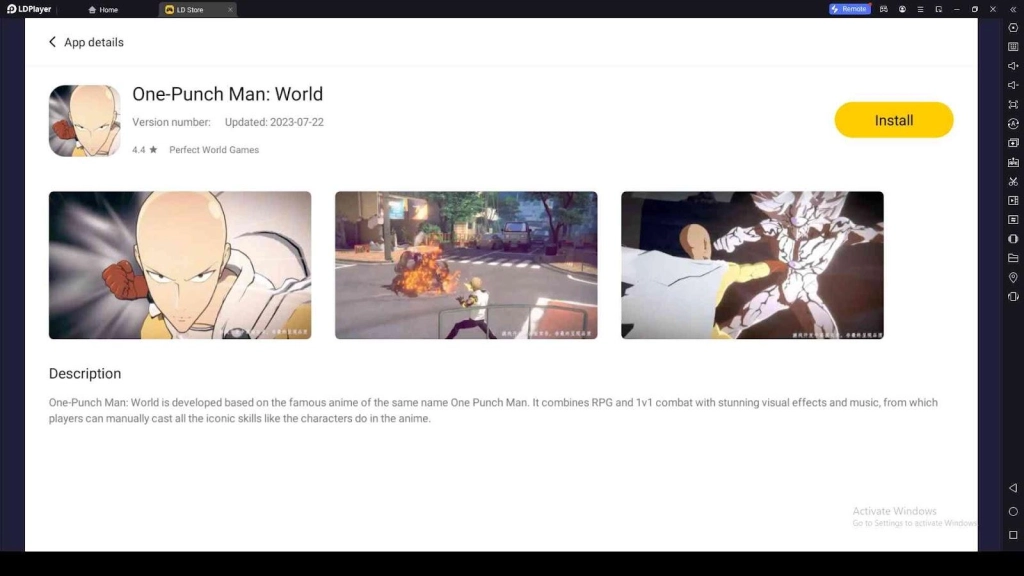Open the gamepad icon in title bar
The height and width of the screenshot is (576, 1024).
[x=884, y=9]
